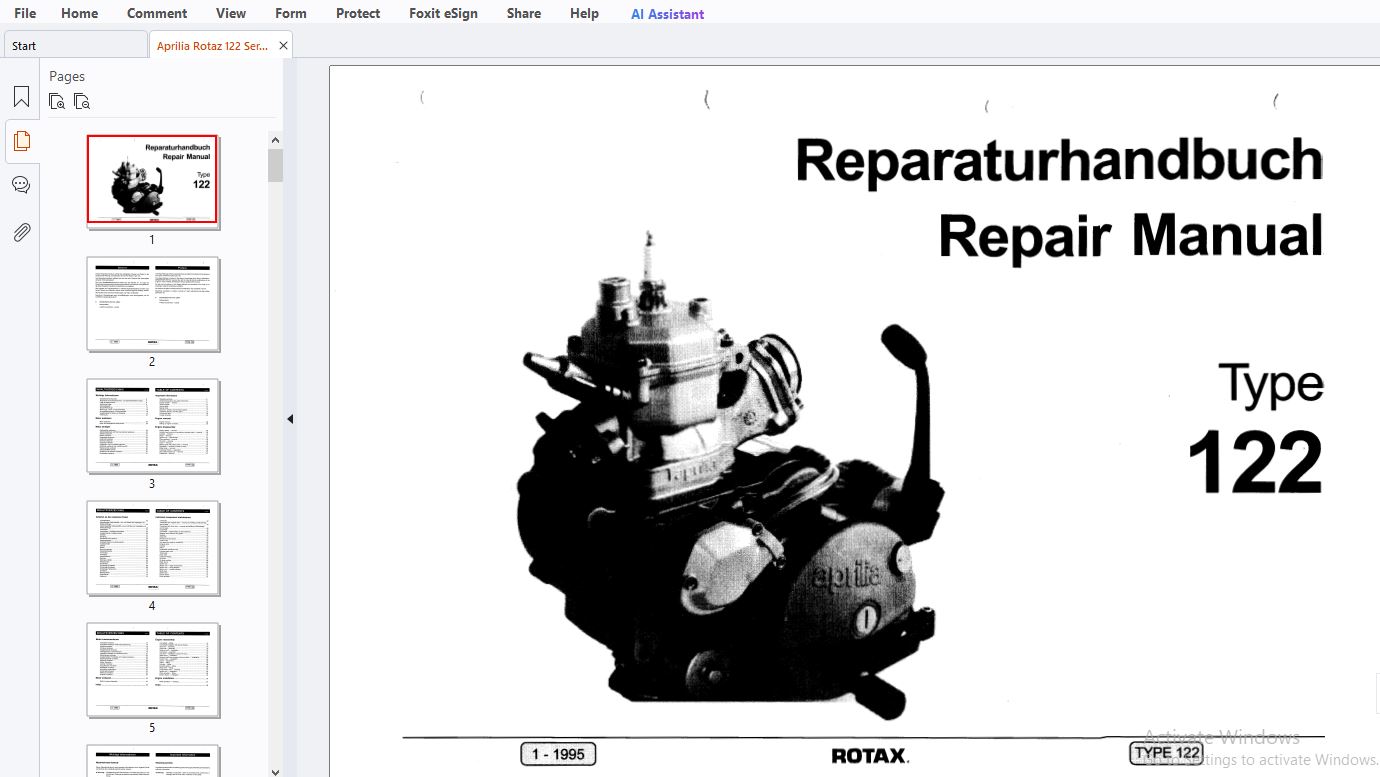The height and width of the screenshot is (777, 1380).
Task: Open the Attachments paperclip icon
Action: [21, 233]
